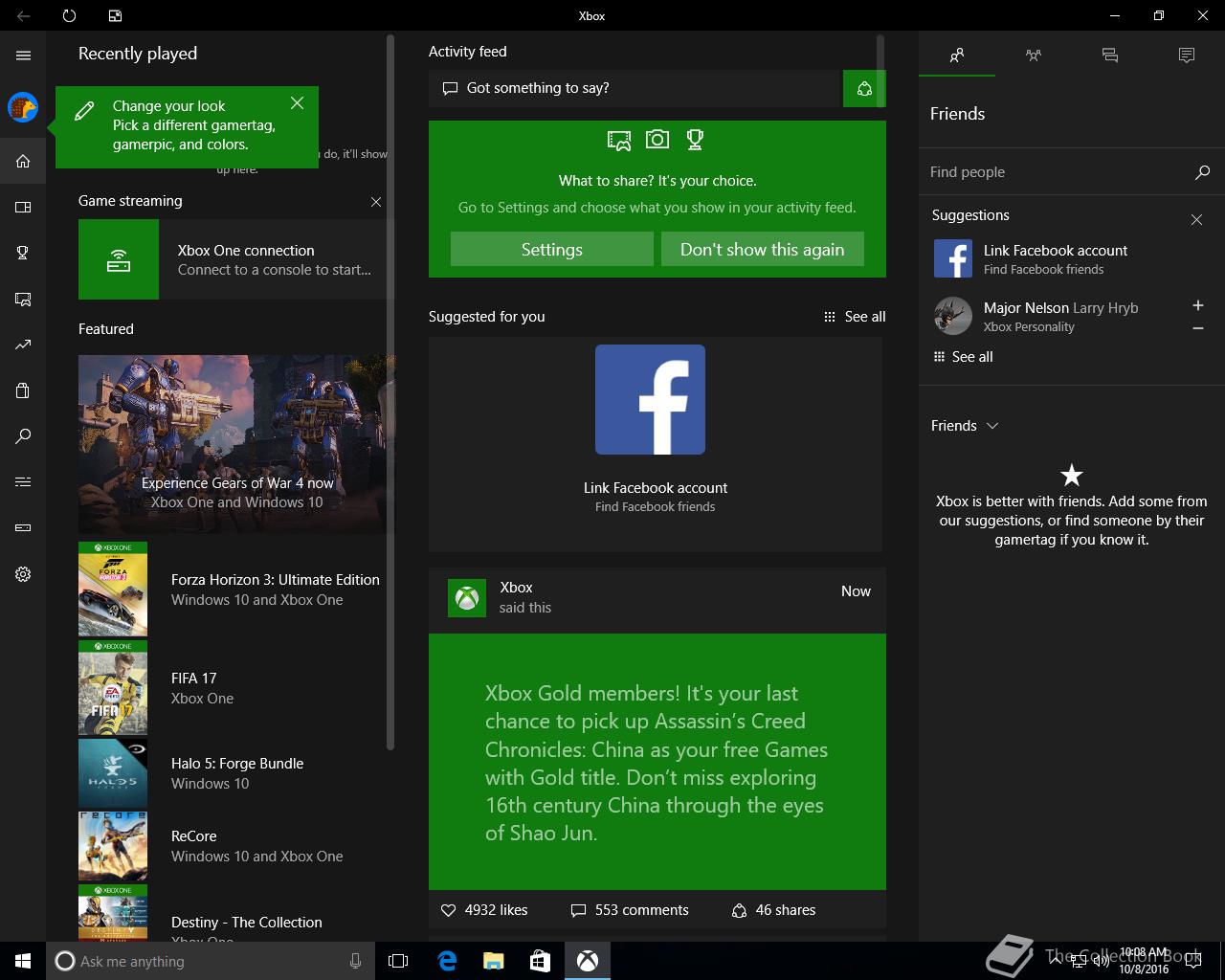The height and width of the screenshot is (980, 1225).
Task: Click the left panel vertical scrollbar
Action: (390, 392)
